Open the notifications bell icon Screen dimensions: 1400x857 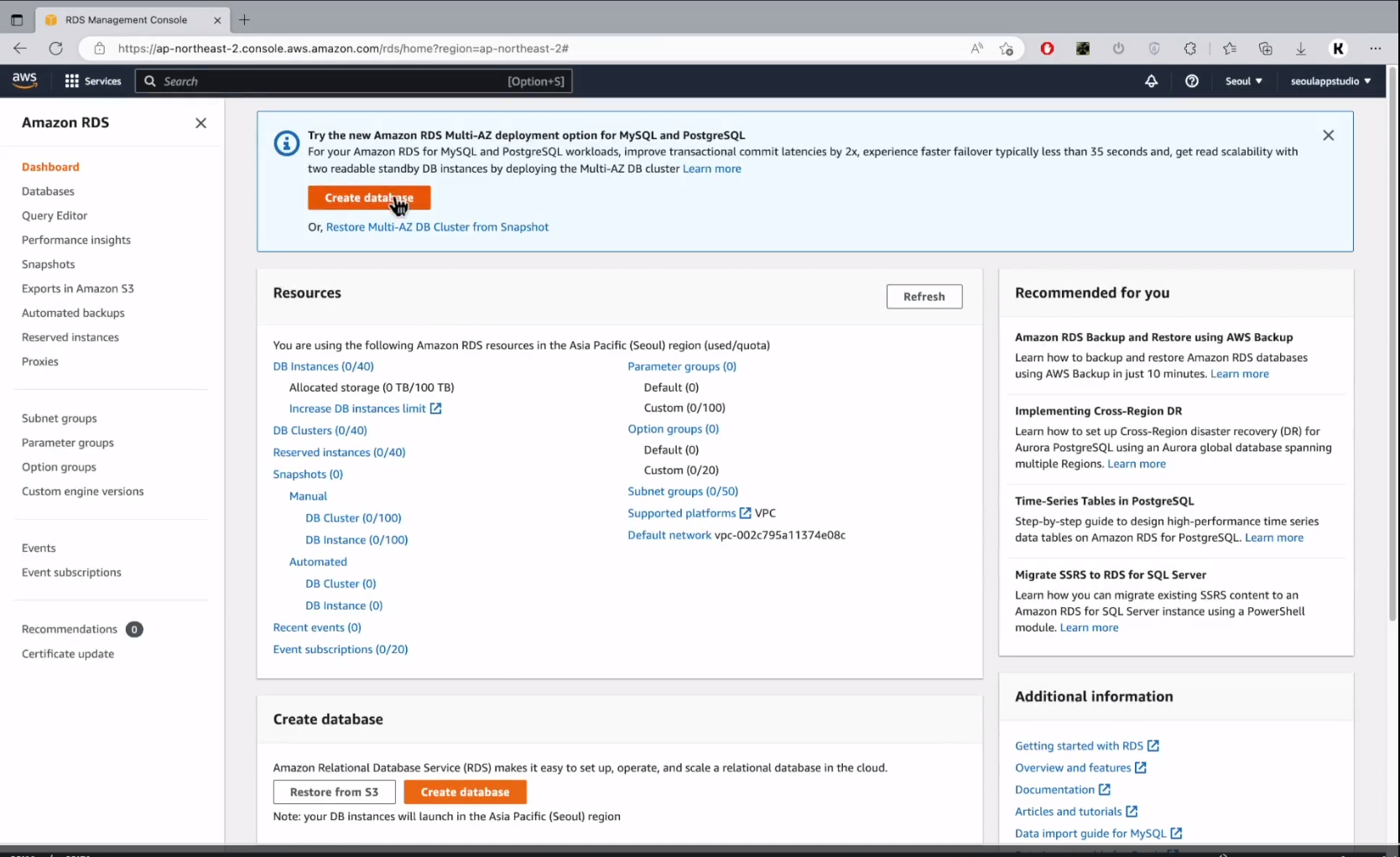[1151, 81]
